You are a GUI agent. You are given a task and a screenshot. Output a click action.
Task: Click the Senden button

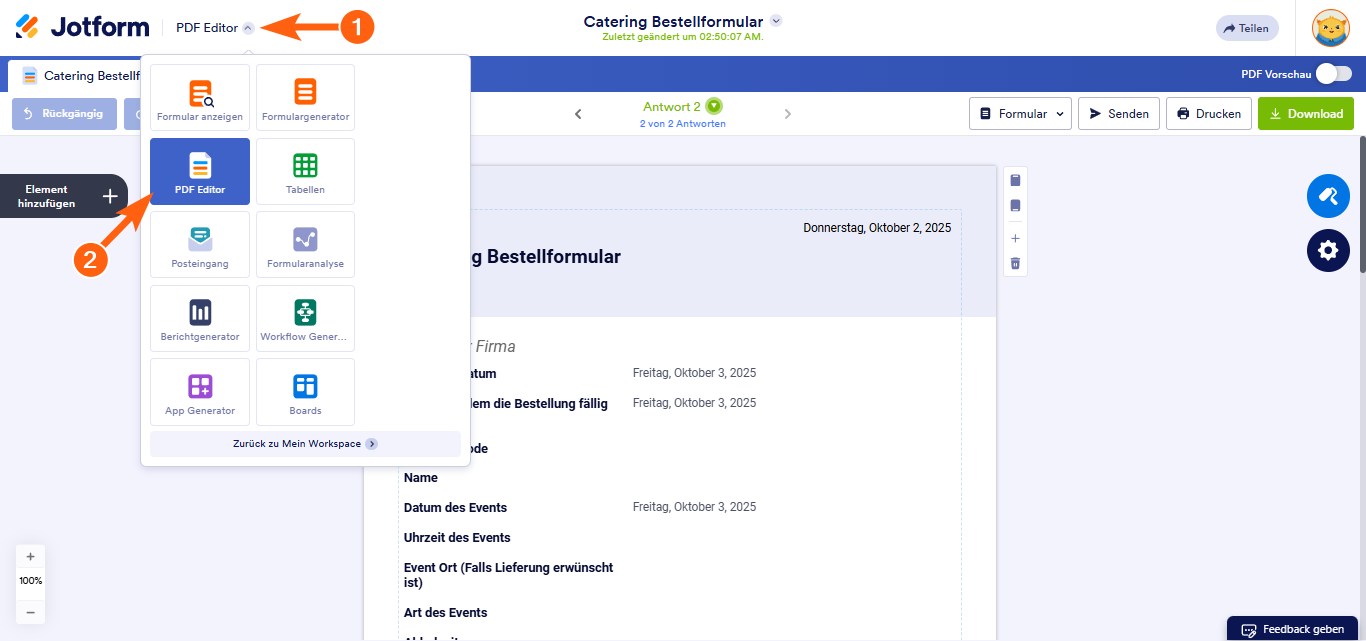(1119, 114)
